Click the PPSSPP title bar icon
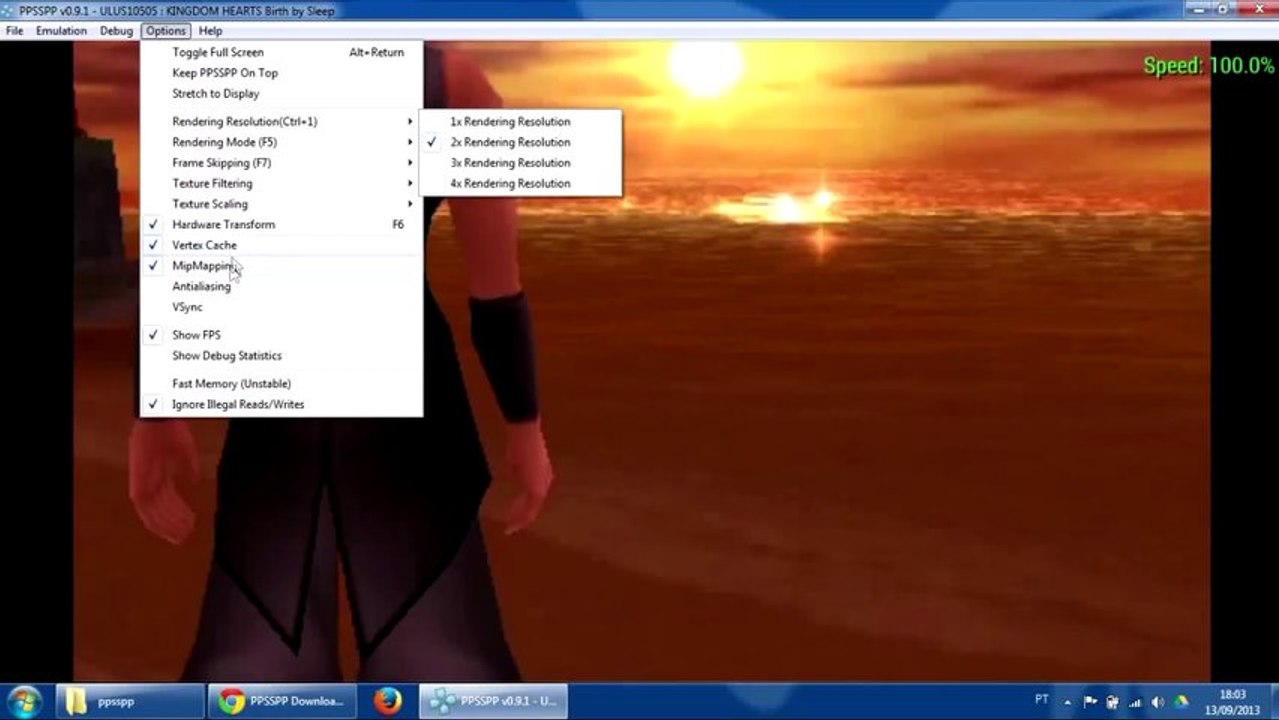Viewport: 1279px width, 720px height. click(9, 10)
